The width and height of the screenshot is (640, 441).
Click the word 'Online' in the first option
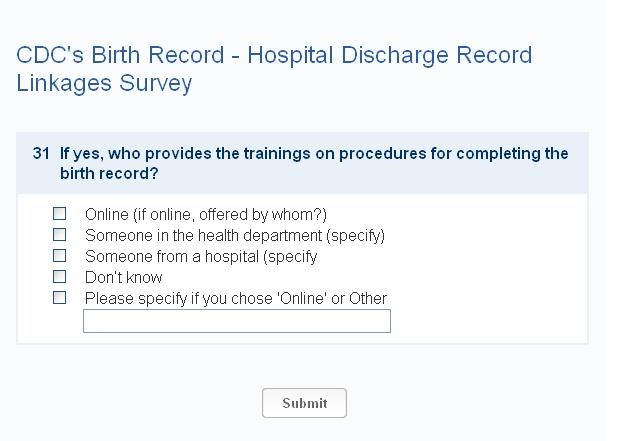point(106,215)
